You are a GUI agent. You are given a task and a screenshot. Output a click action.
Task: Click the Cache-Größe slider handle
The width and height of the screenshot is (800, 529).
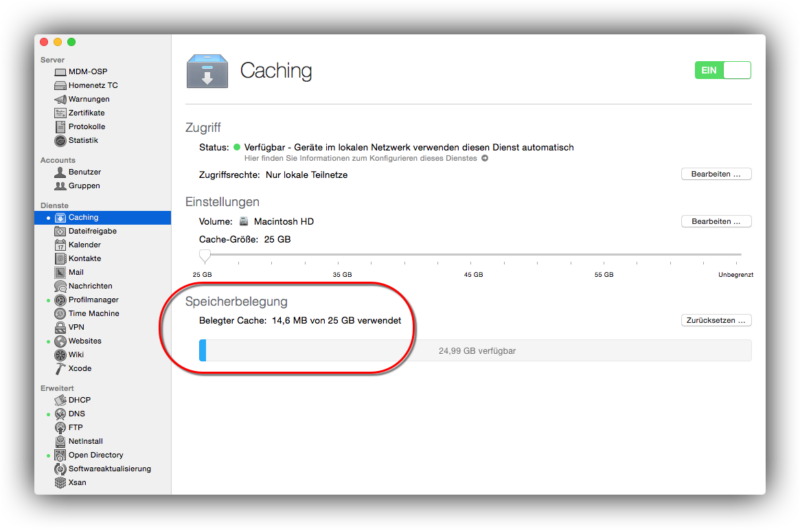205,256
